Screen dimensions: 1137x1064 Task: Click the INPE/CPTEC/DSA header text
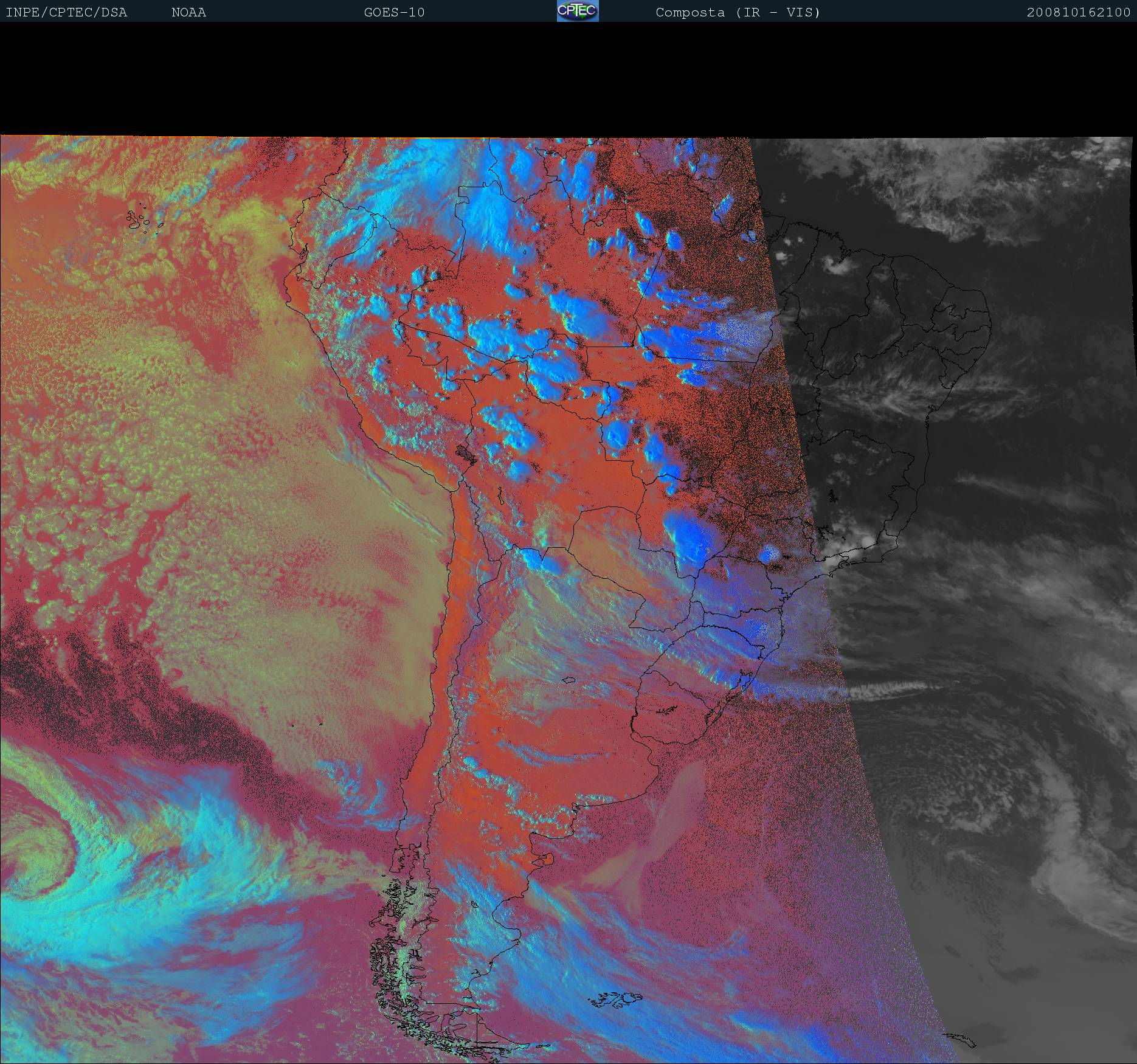point(66,12)
